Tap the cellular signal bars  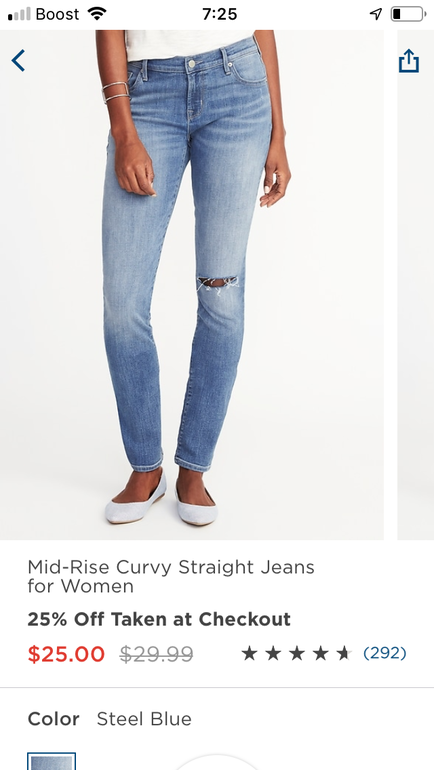pos(19,14)
